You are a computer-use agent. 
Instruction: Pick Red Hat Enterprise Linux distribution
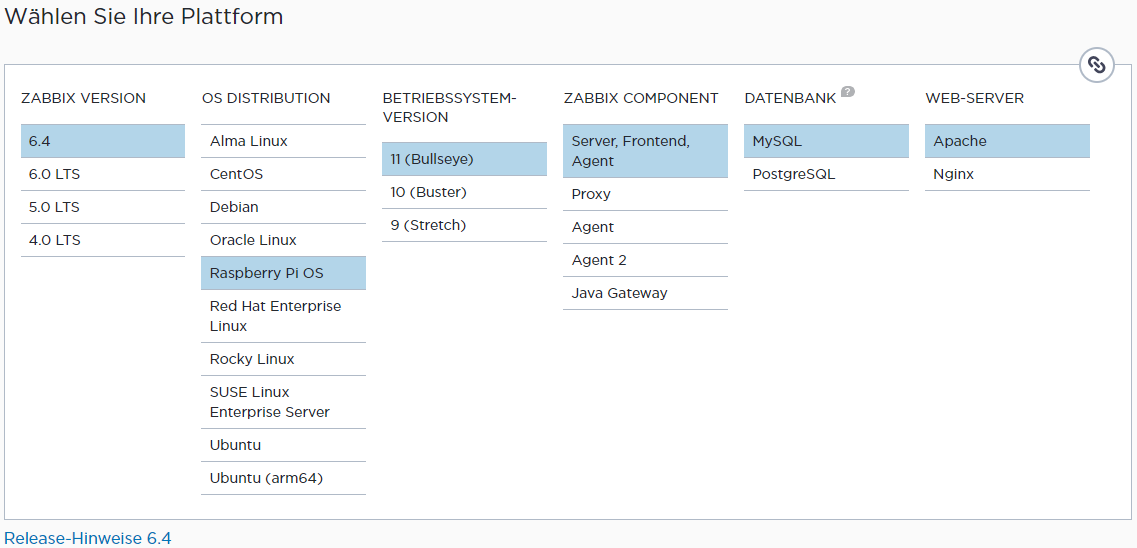[x=283, y=316]
